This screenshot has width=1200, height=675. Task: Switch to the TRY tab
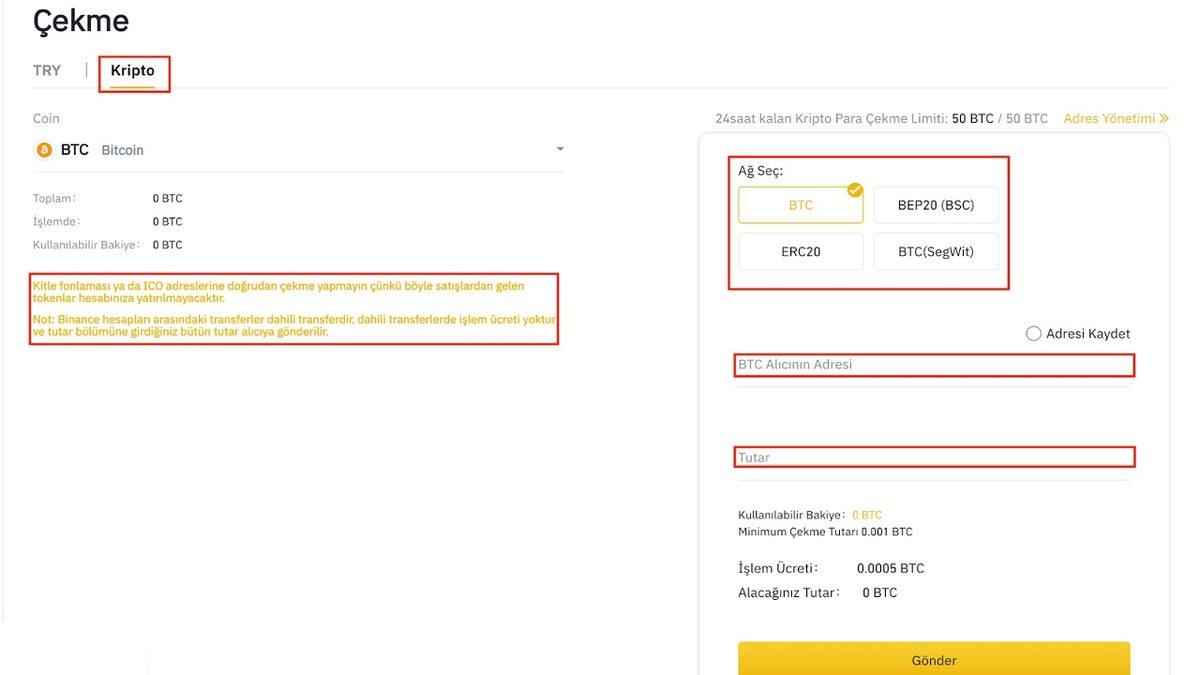[46, 70]
